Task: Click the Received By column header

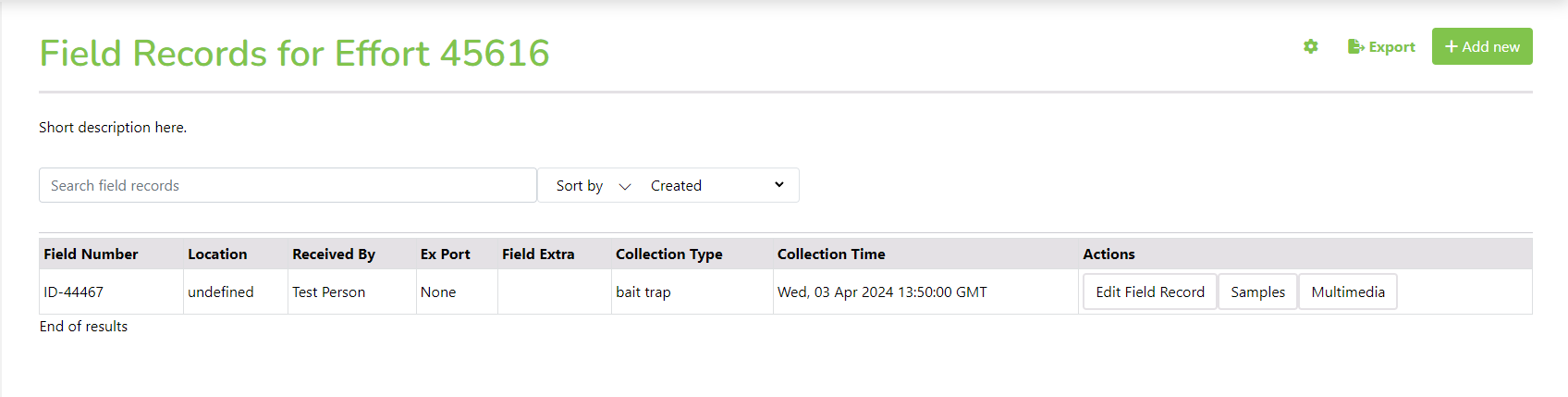Action: (334, 254)
